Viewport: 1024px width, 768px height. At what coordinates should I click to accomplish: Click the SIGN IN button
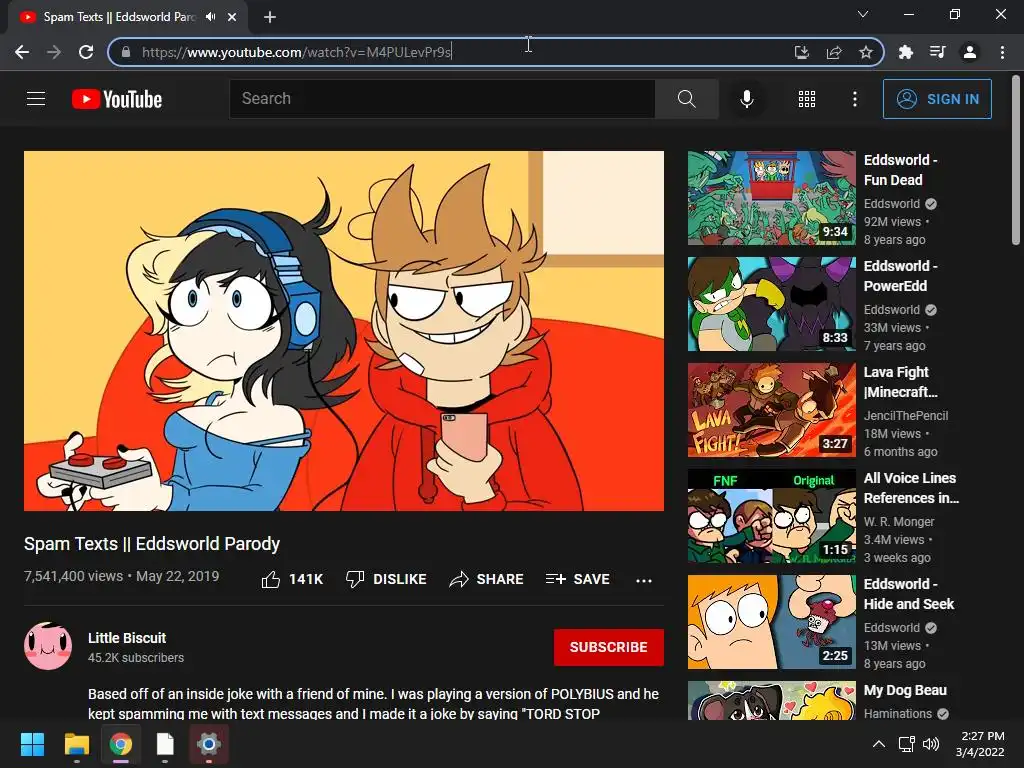pyautogui.click(x=937, y=99)
